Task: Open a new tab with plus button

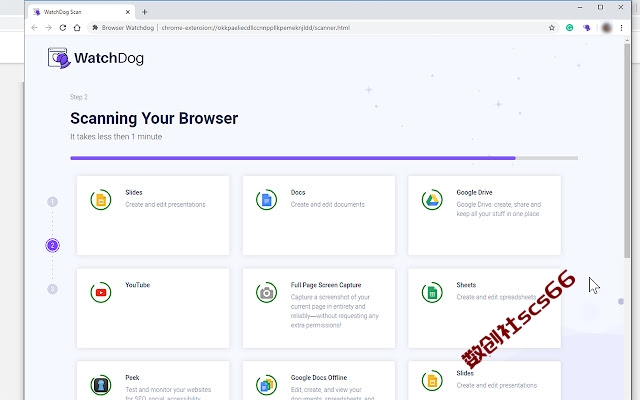Action: point(144,12)
